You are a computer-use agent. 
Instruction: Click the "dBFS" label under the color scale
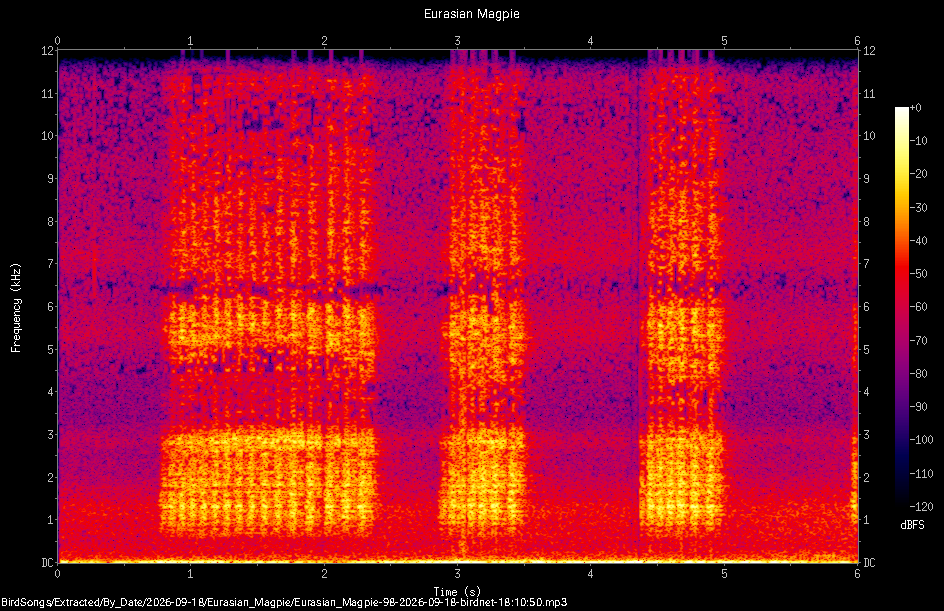click(912, 525)
